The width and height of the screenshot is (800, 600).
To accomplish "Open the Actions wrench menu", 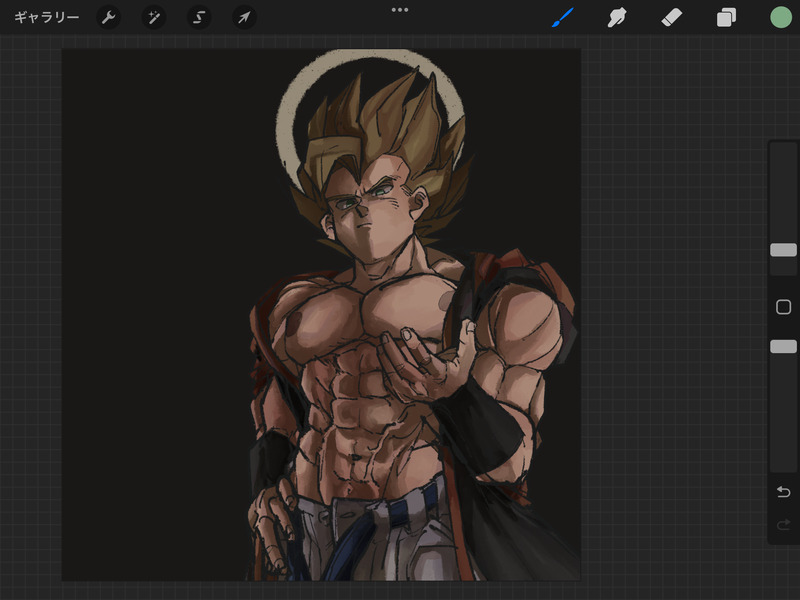I will tap(108, 17).
